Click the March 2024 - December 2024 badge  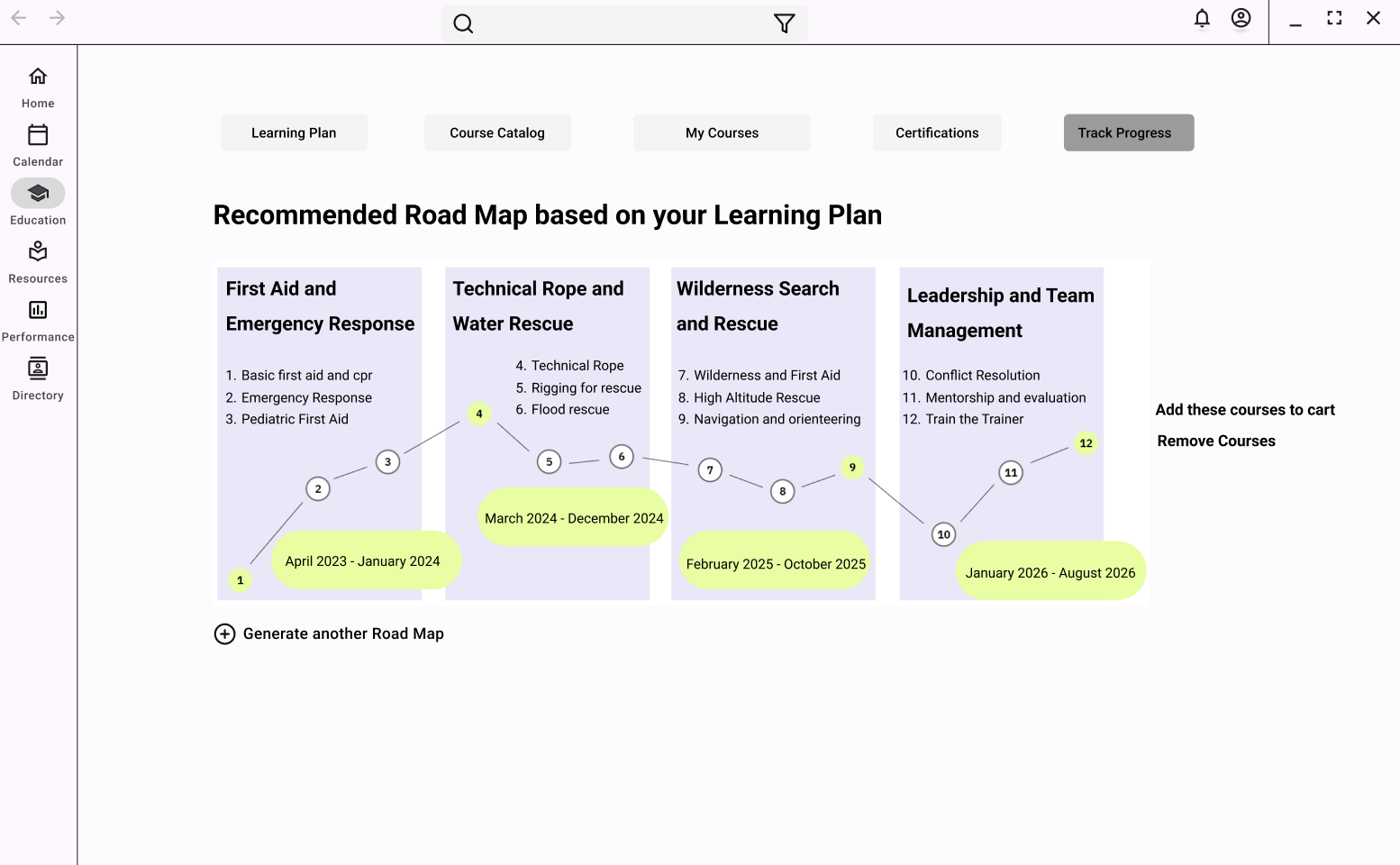click(574, 517)
